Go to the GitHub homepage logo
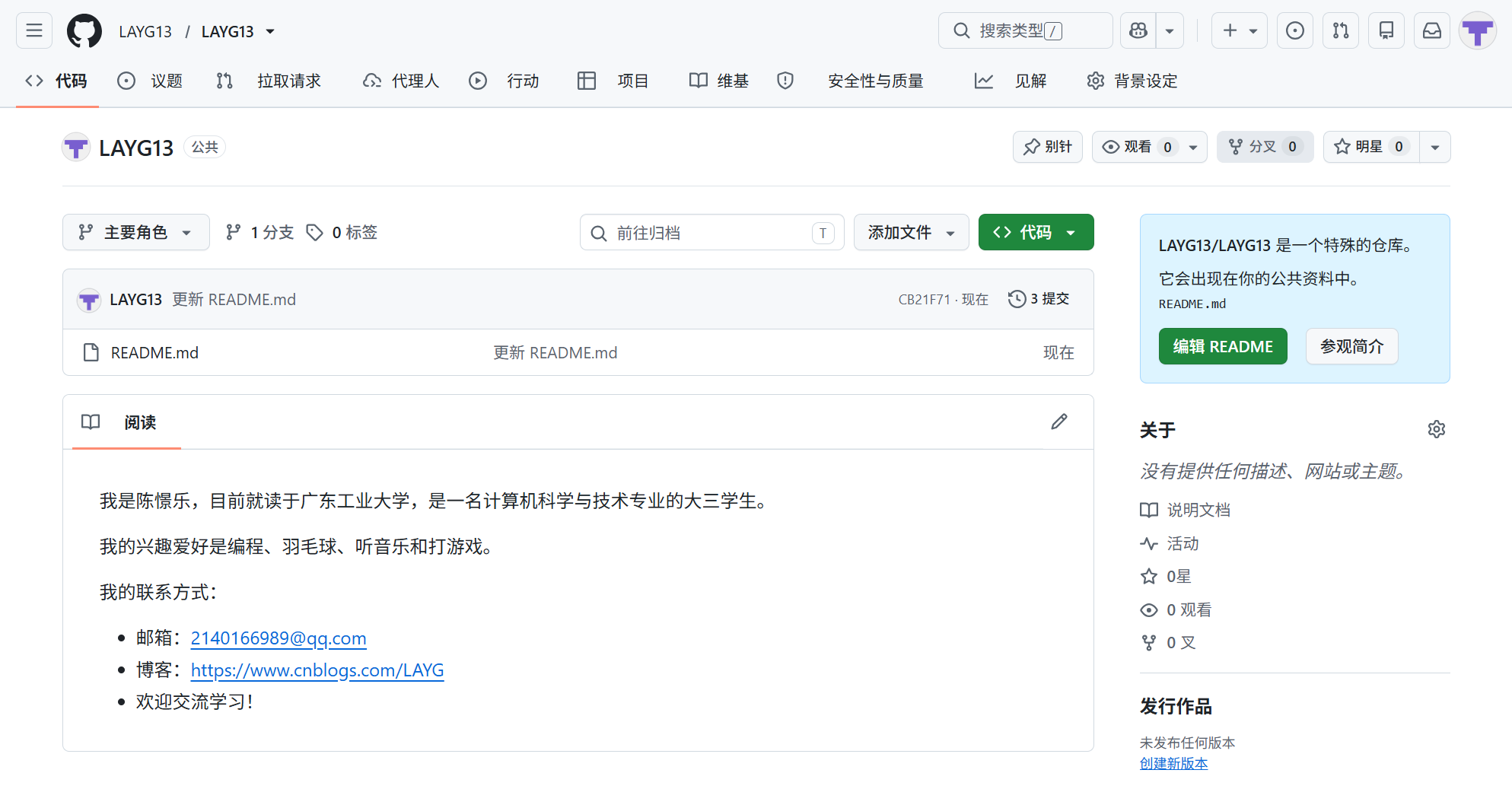 click(x=84, y=31)
